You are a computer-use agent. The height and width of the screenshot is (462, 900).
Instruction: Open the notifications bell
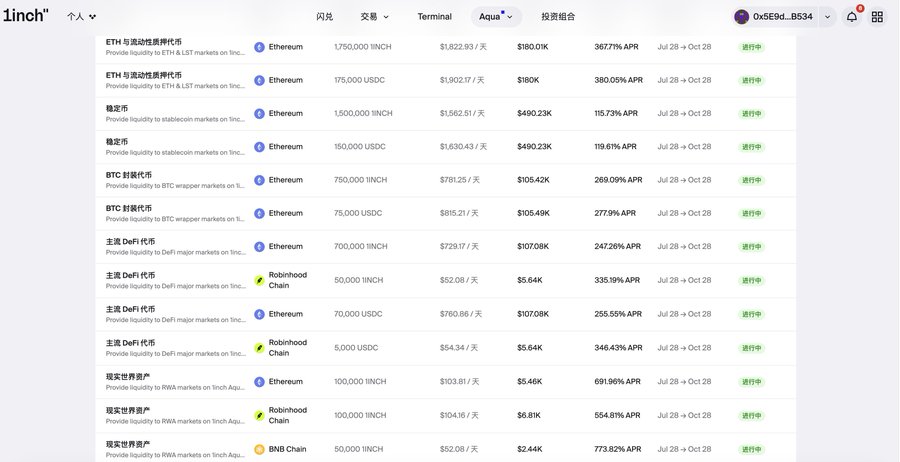coord(852,17)
